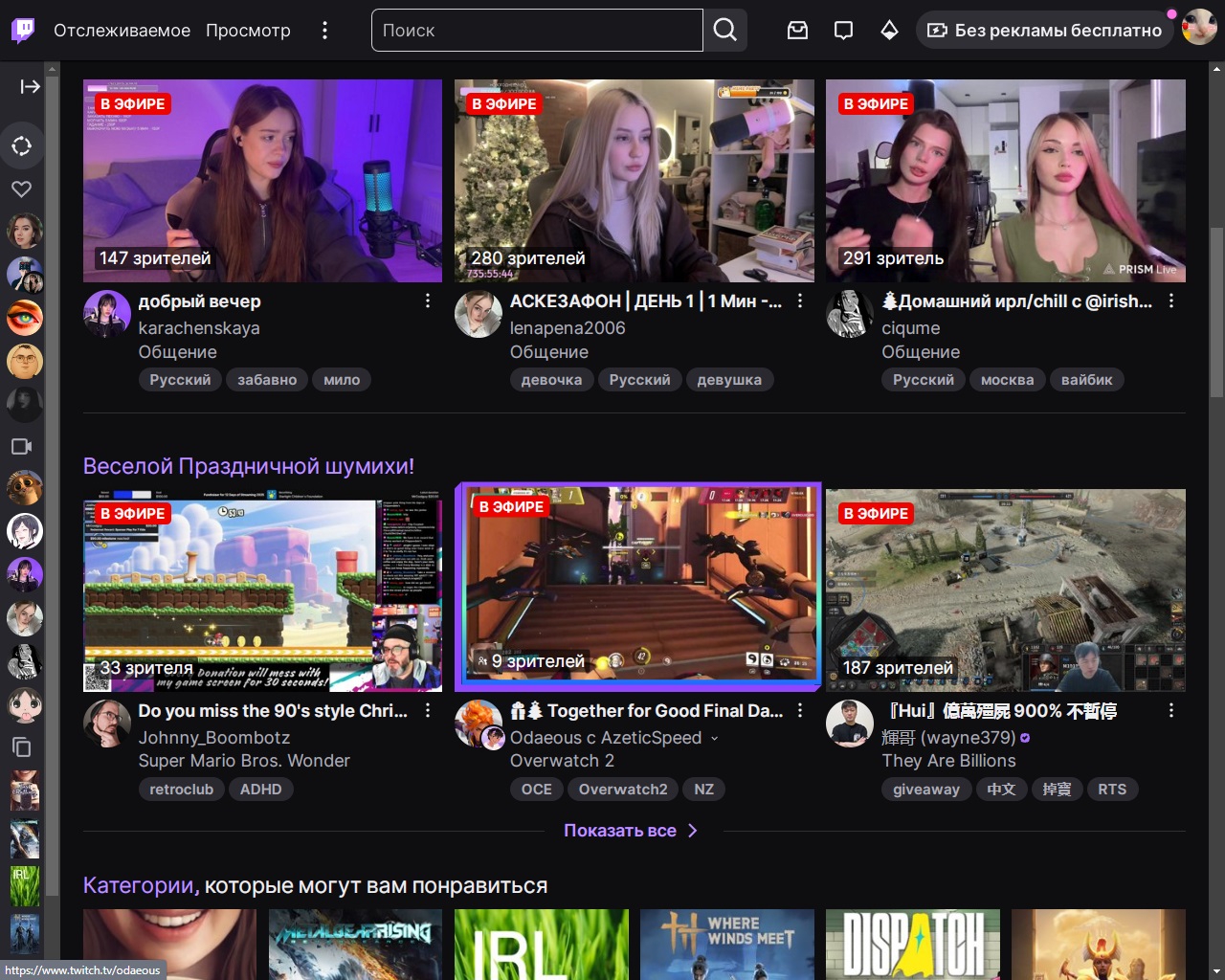The width and height of the screenshot is (1225, 980).
Task: Open the heart followed-channels sidebar icon
Action: [22, 189]
